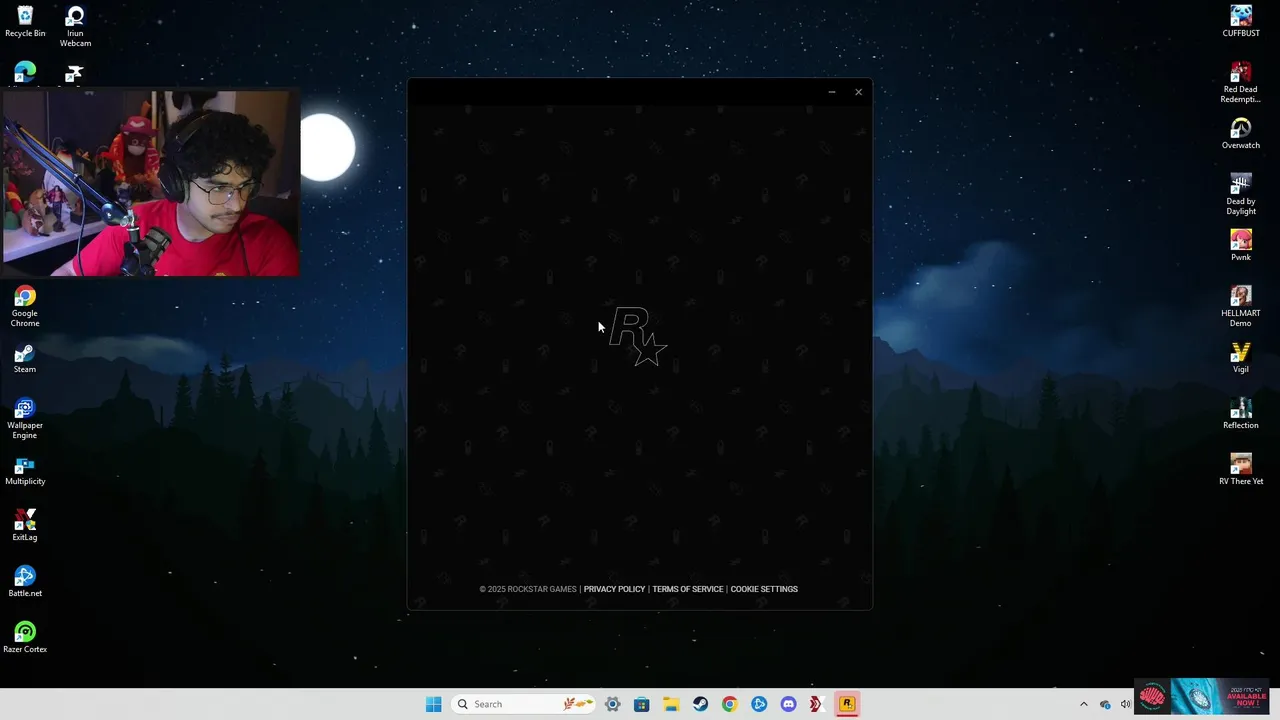The image size is (1280, 720).
Task: Open Steam from the taskbar
Action: [700, 704]
